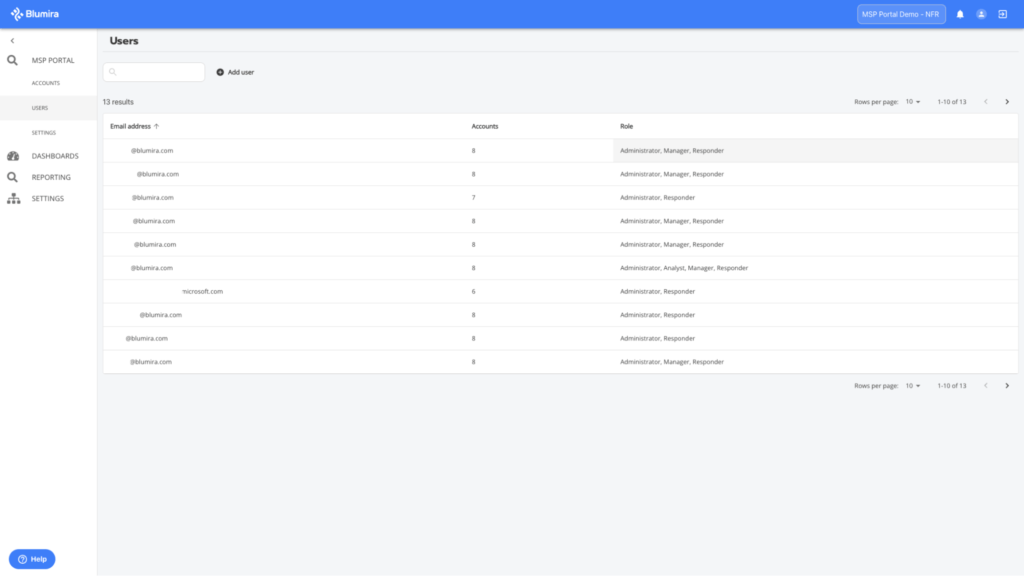The height and width of the screenshot is (576, 1024).
Task: Toggle sorting on the Email address column
Action: [137, 126]
